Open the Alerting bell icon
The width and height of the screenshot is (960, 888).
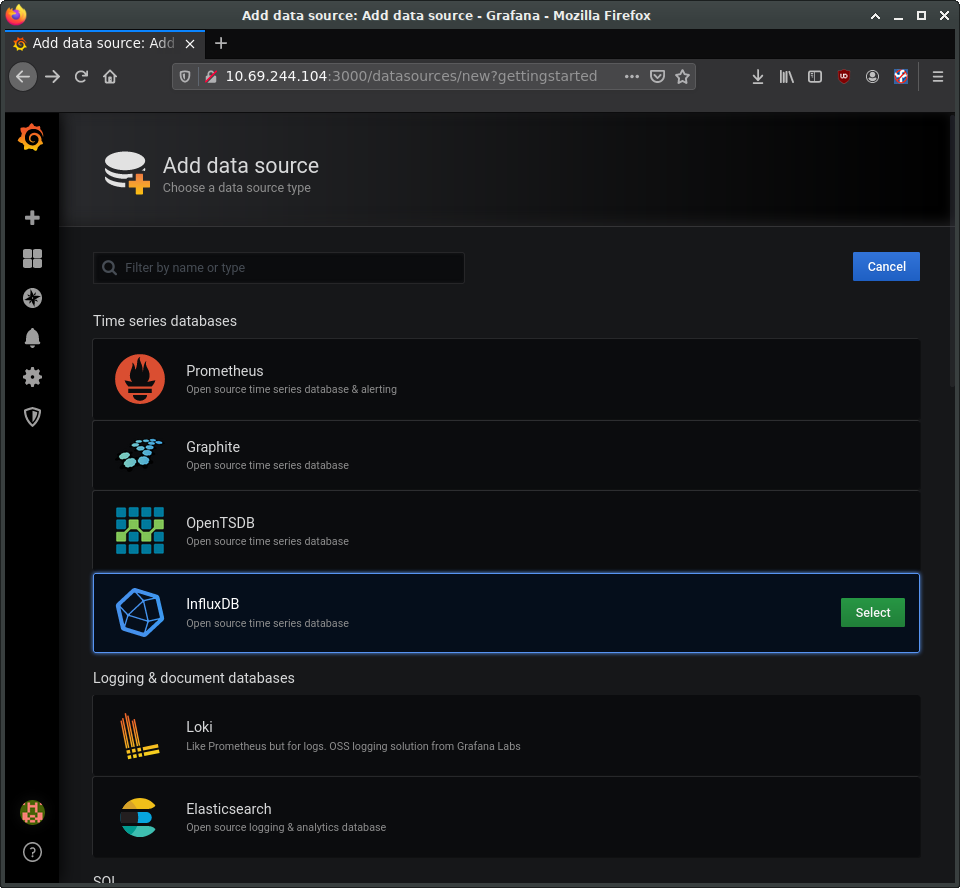pos(32,338)
